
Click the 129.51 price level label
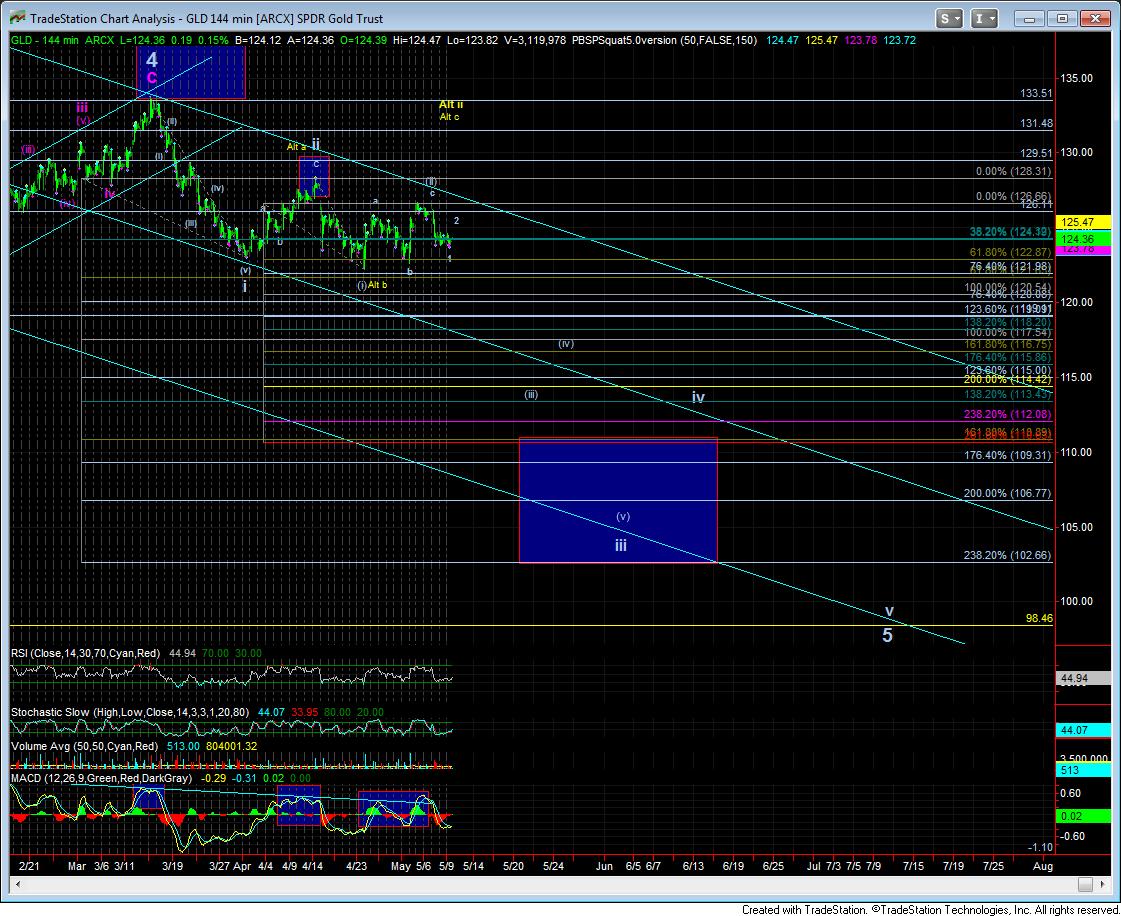[x=1036, y=153]
